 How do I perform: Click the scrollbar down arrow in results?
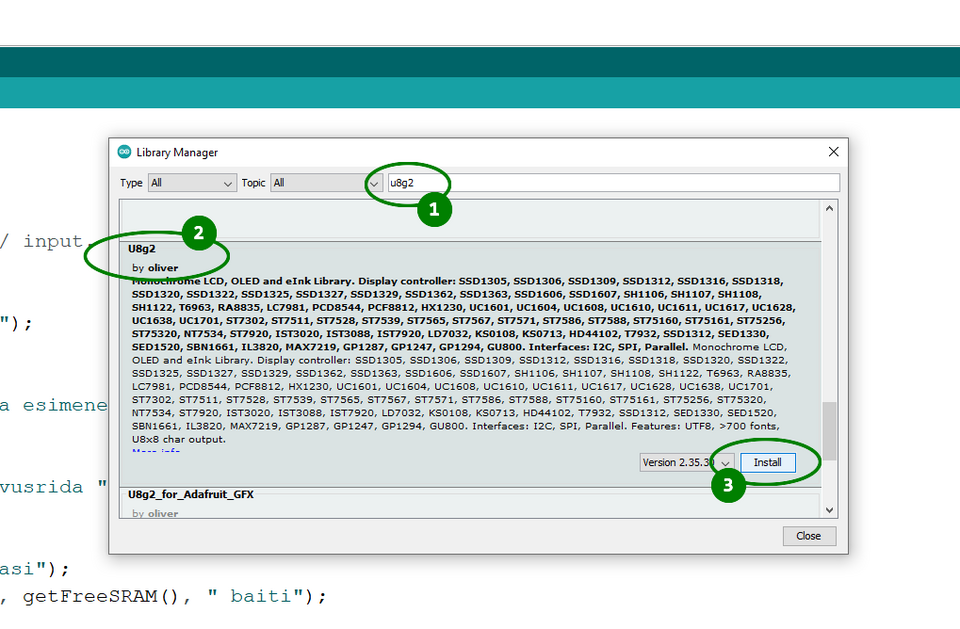click(828, 510)
